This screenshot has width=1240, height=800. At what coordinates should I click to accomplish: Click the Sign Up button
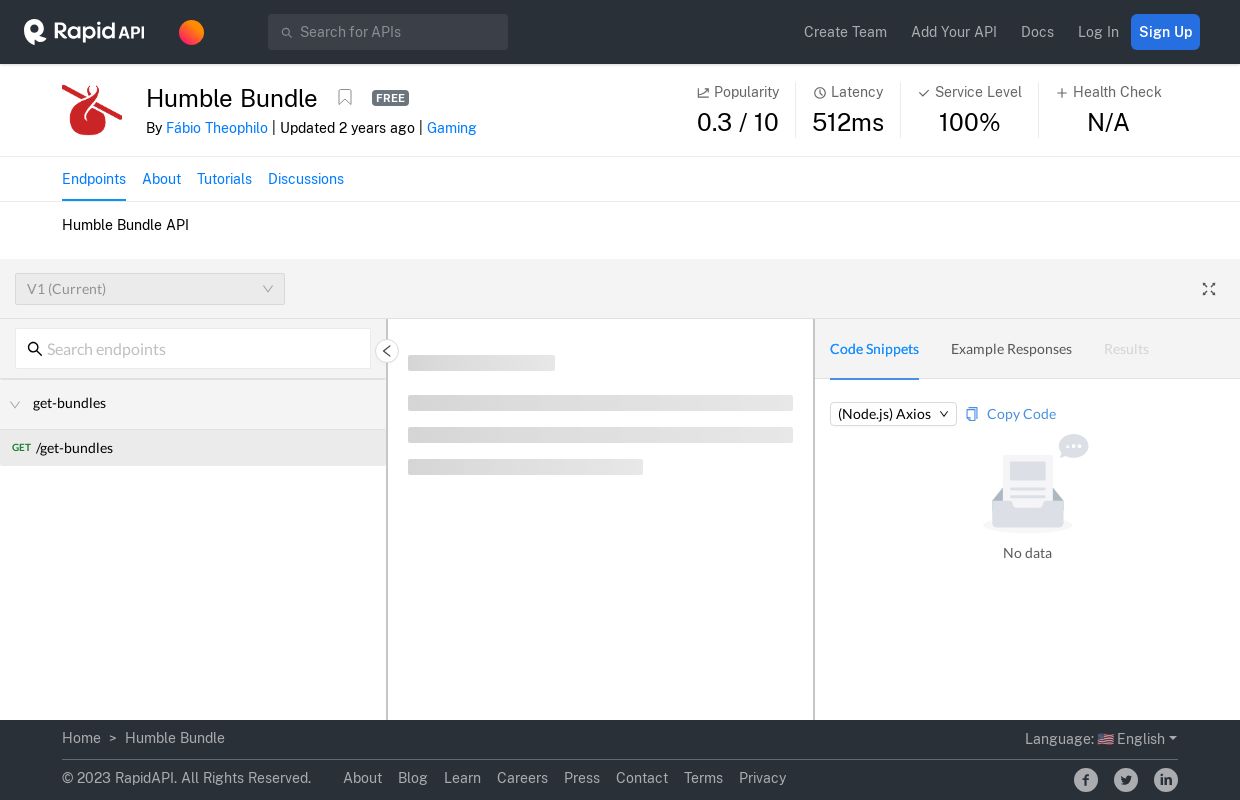point(1165,32)
